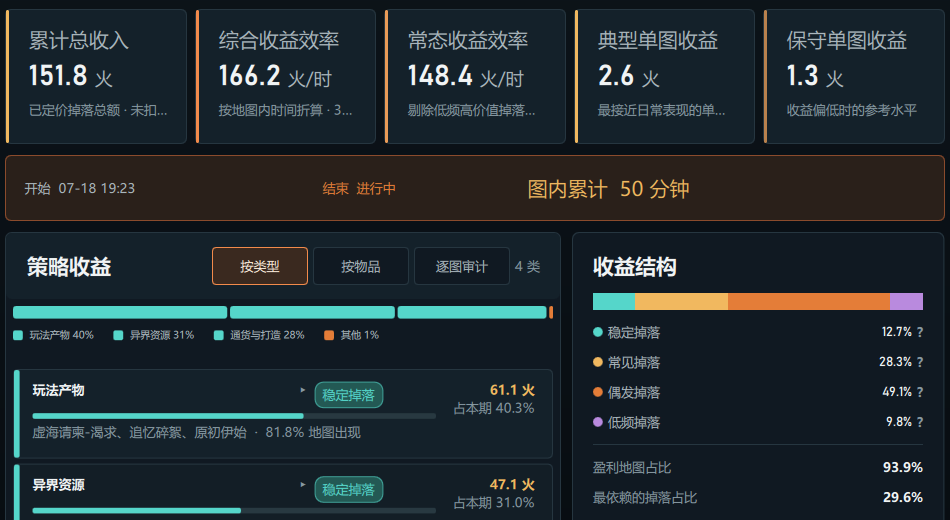Click the 稳定掉落 badge in 异界资源 row
The width and height of the screenshot is (950, 520).
(x=348, y=490)
